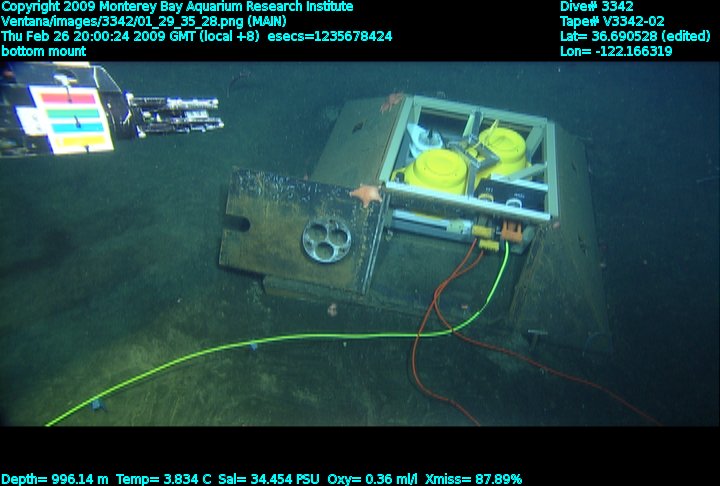Pick the pink stripe on the color card
Viewport: 720px width, 486px height.
[x=66, y=99]
